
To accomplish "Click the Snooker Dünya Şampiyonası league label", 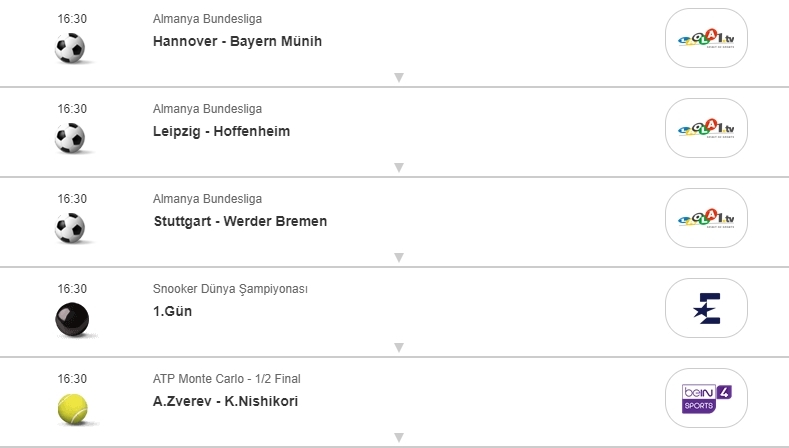I will 230,289.
